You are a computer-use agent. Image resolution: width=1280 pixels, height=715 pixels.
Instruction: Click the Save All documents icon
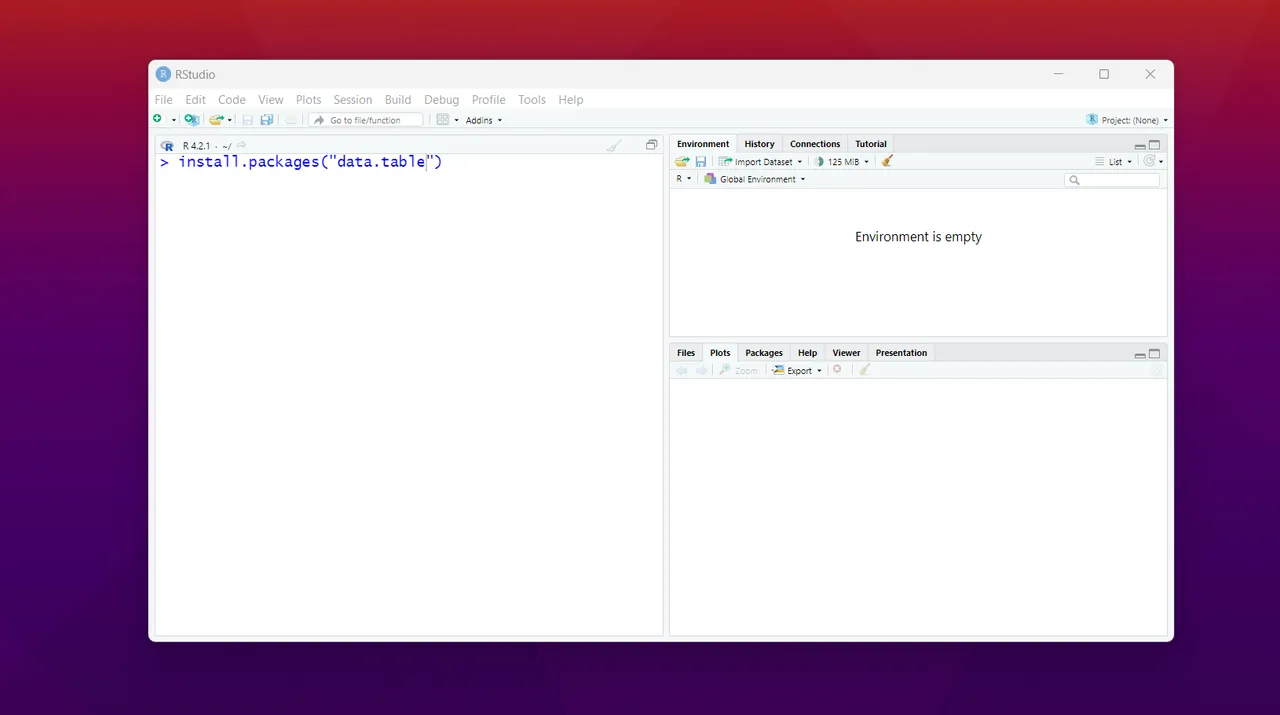tap(267, 120)
